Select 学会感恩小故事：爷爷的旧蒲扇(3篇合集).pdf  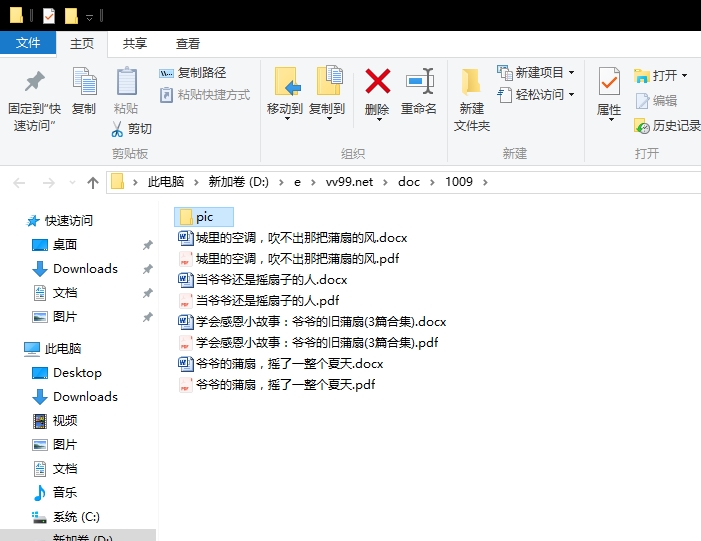[308, 342]
